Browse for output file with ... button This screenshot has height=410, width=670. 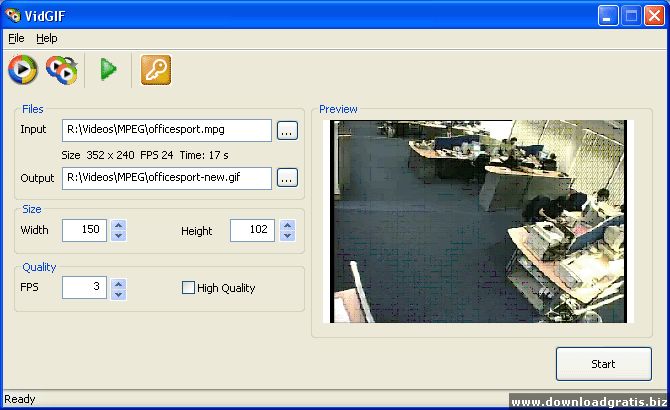tap(287, 178)
